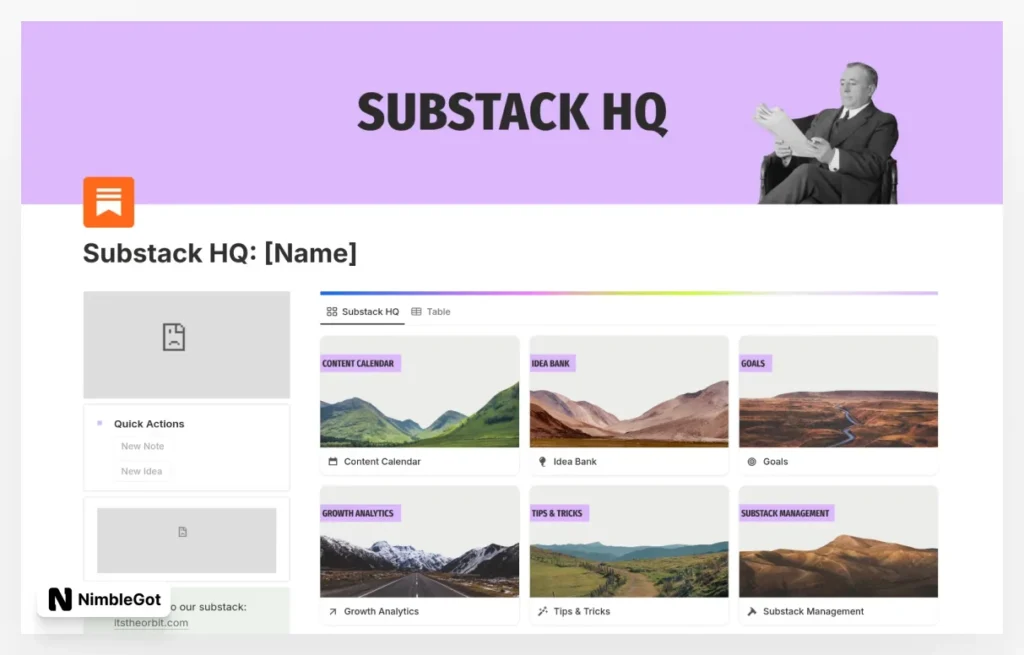Screen dimensions: 1024x655
Task: Click the orange Substack bookmark page icon
Action: (x=108, y=202)
